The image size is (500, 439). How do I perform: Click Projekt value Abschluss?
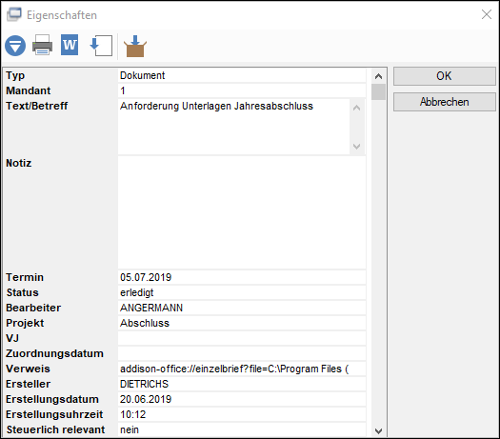coord(242,323)
